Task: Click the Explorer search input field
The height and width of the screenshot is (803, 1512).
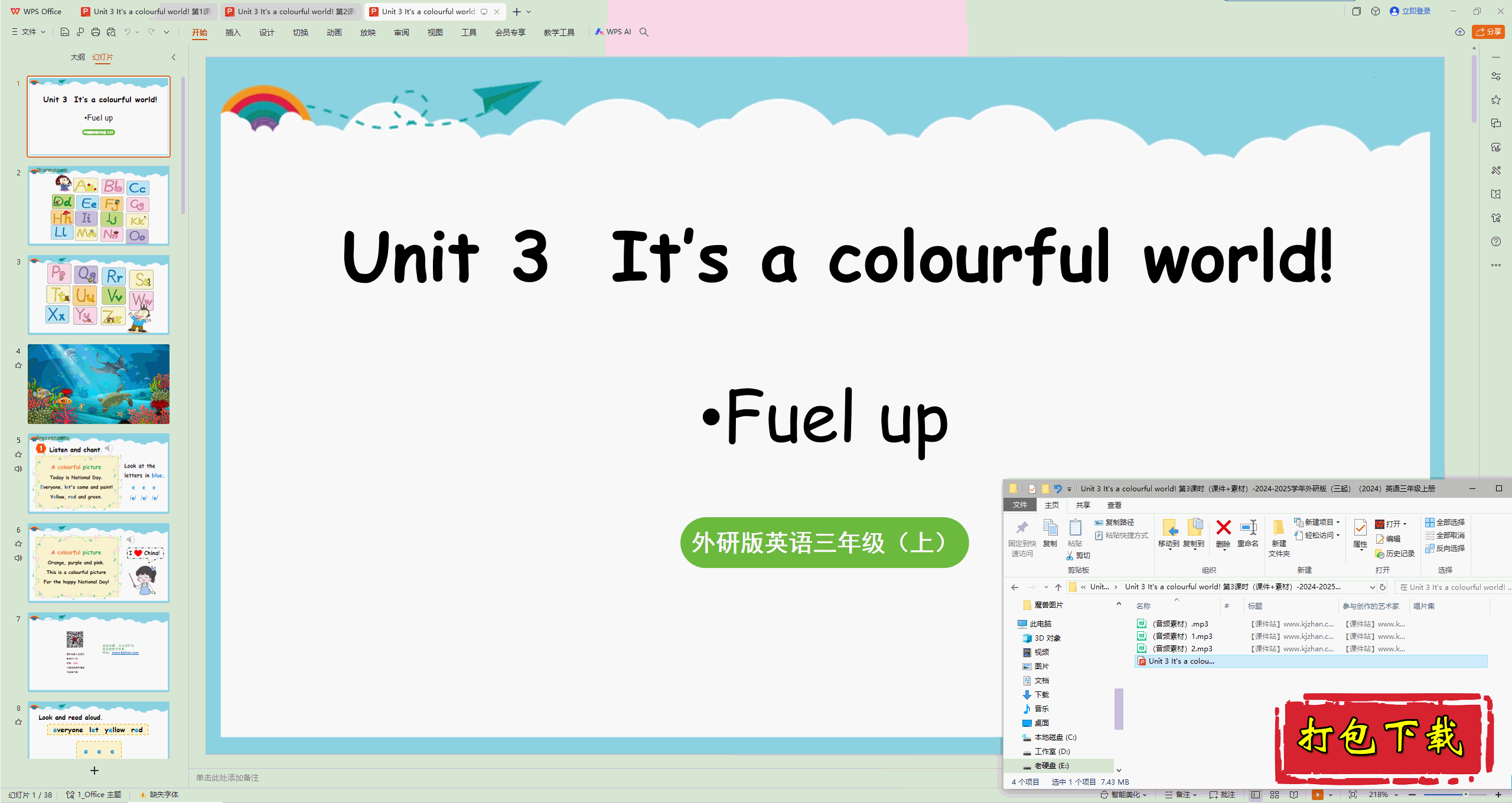Action: [1453, 587]
